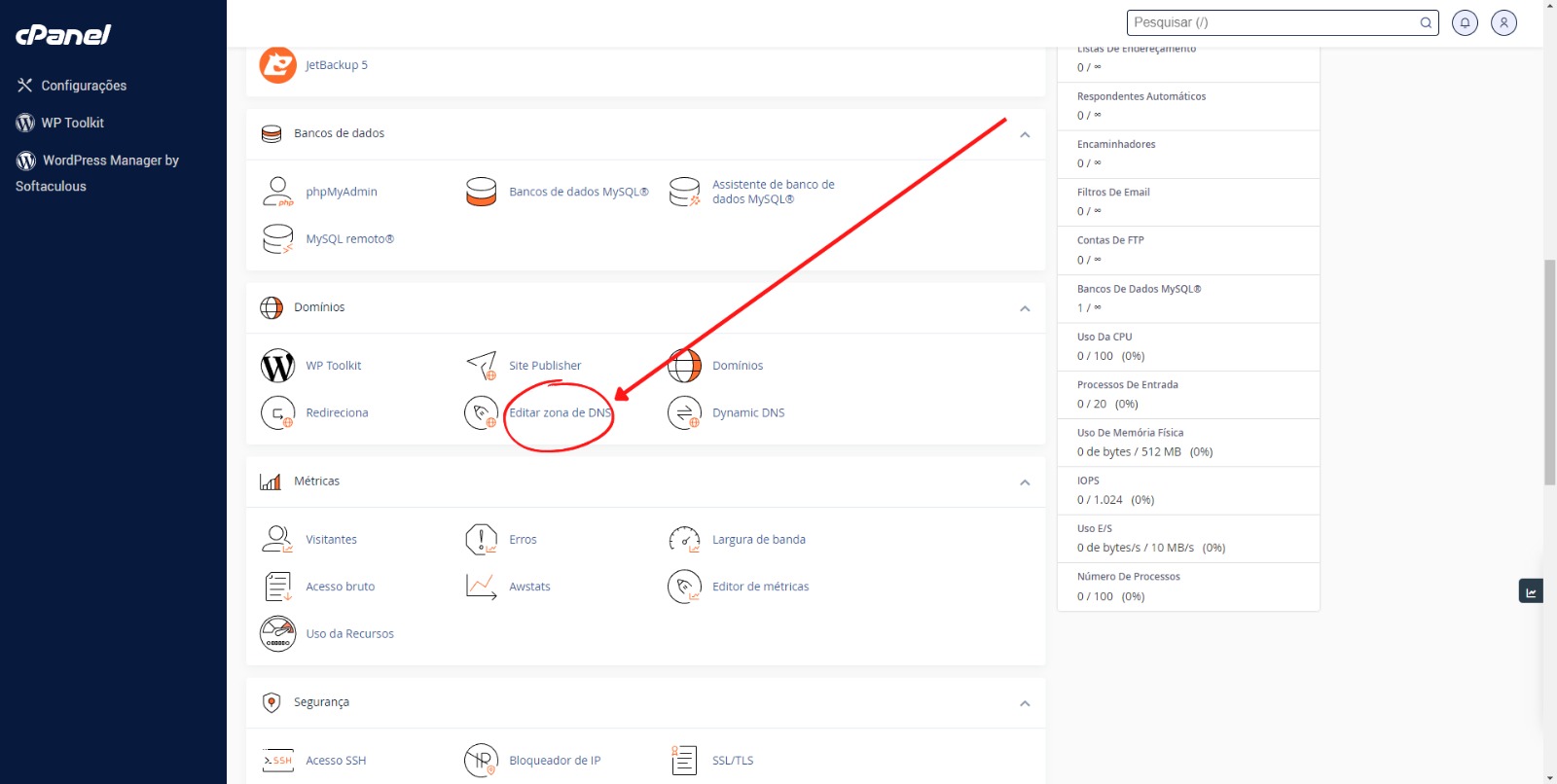This screenshot has width=1557, height=784.
Task: Click the Uso De Memória Física statistic
Action: click(x=1188, y=443)
